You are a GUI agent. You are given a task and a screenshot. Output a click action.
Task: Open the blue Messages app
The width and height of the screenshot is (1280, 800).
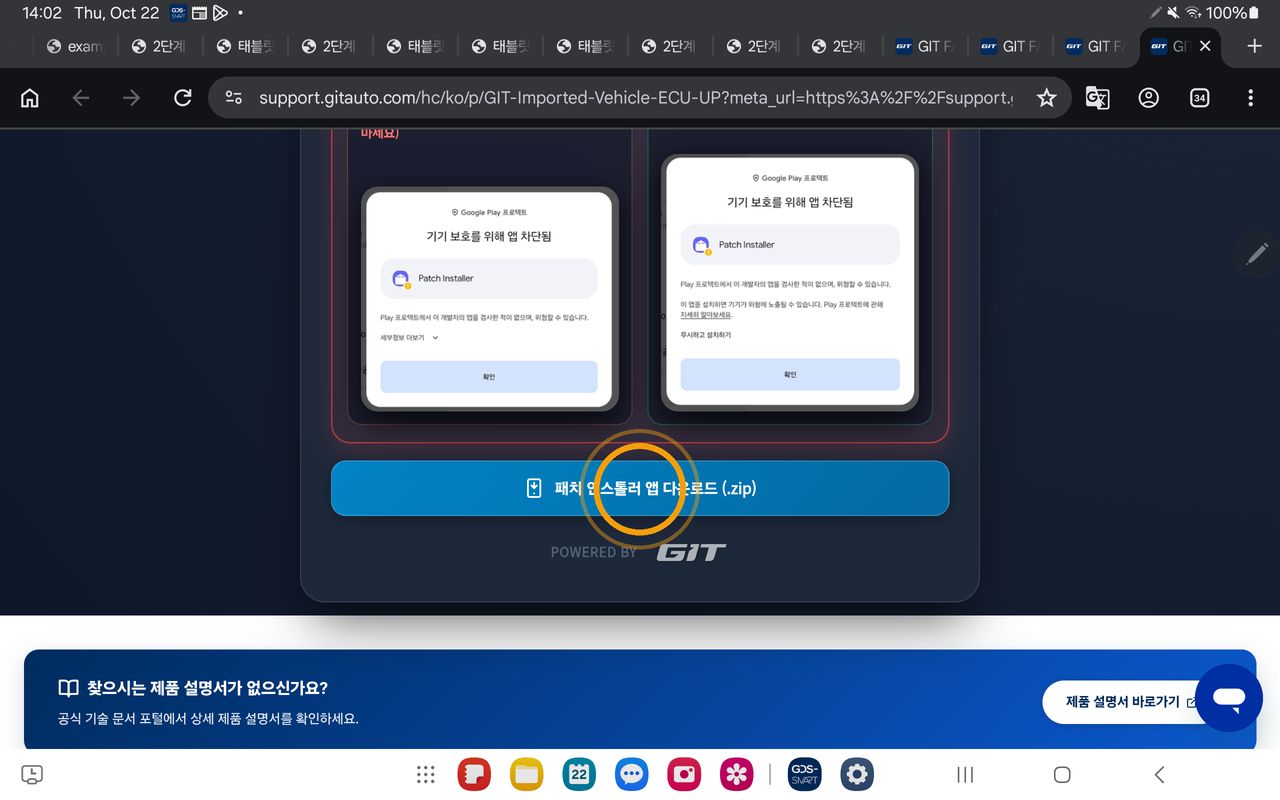(x=631, y=774)
